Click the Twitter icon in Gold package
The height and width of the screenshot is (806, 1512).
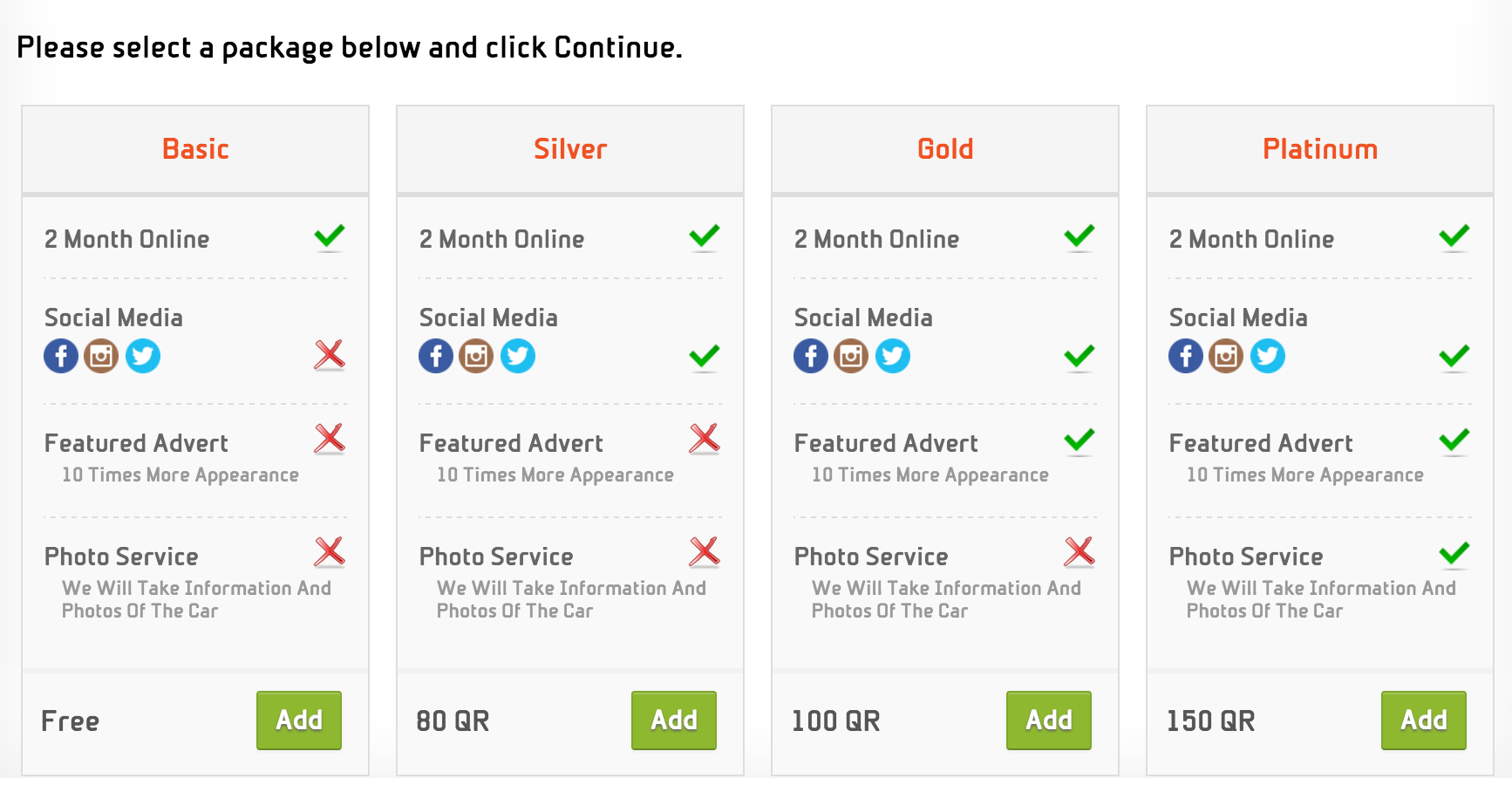893,356
